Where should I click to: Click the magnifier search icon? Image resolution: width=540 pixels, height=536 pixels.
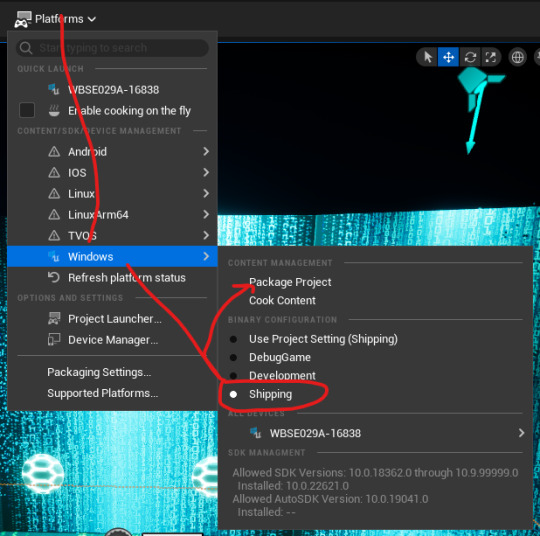tap(26, 48)
